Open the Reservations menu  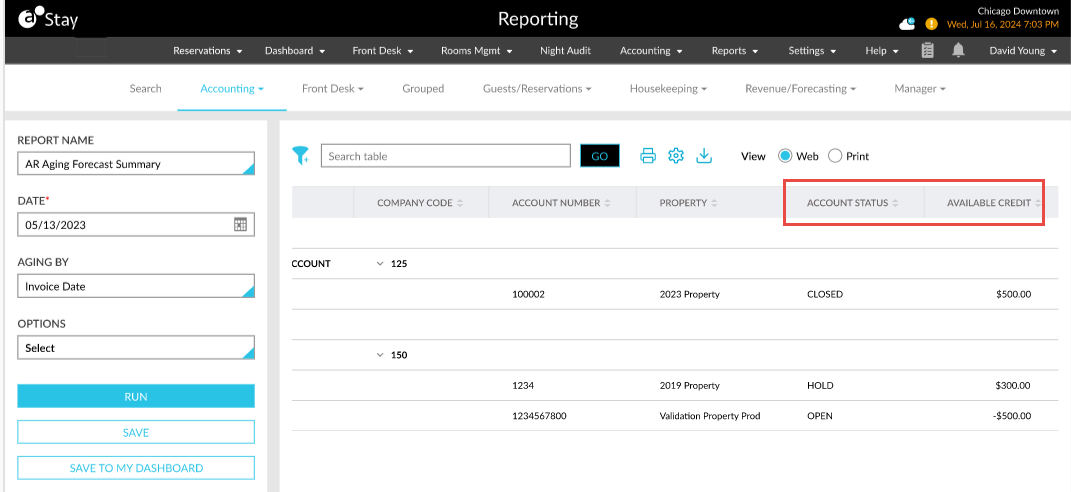click(x=208, y=51)
